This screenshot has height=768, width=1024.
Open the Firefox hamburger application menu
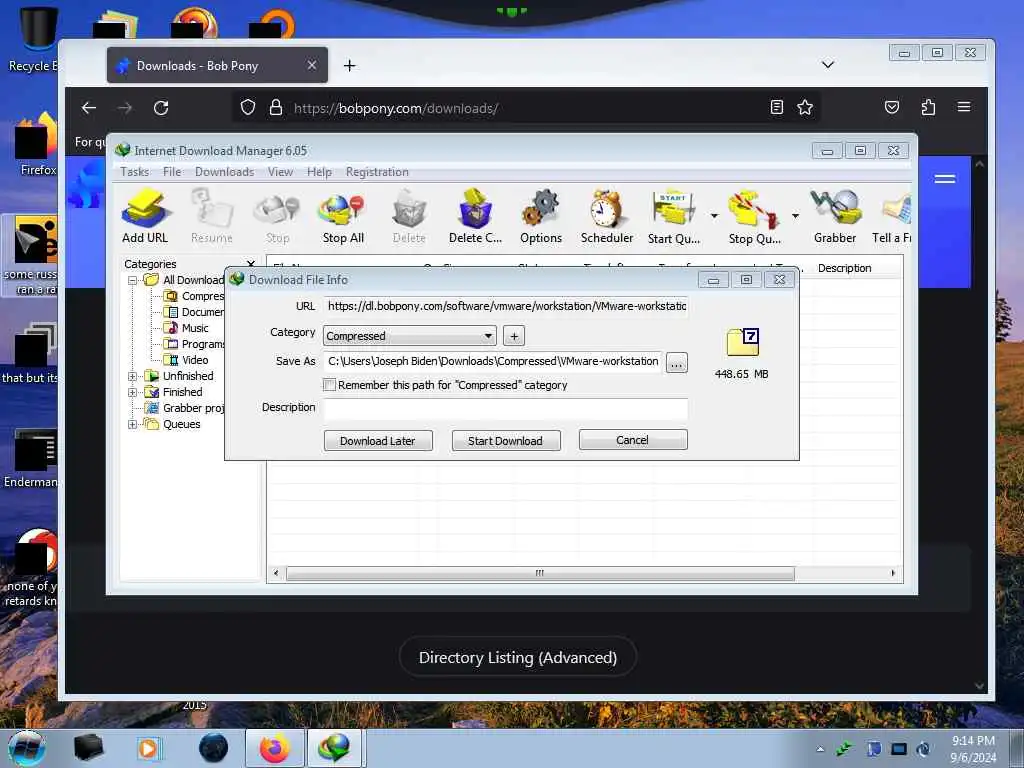point(964,107)
